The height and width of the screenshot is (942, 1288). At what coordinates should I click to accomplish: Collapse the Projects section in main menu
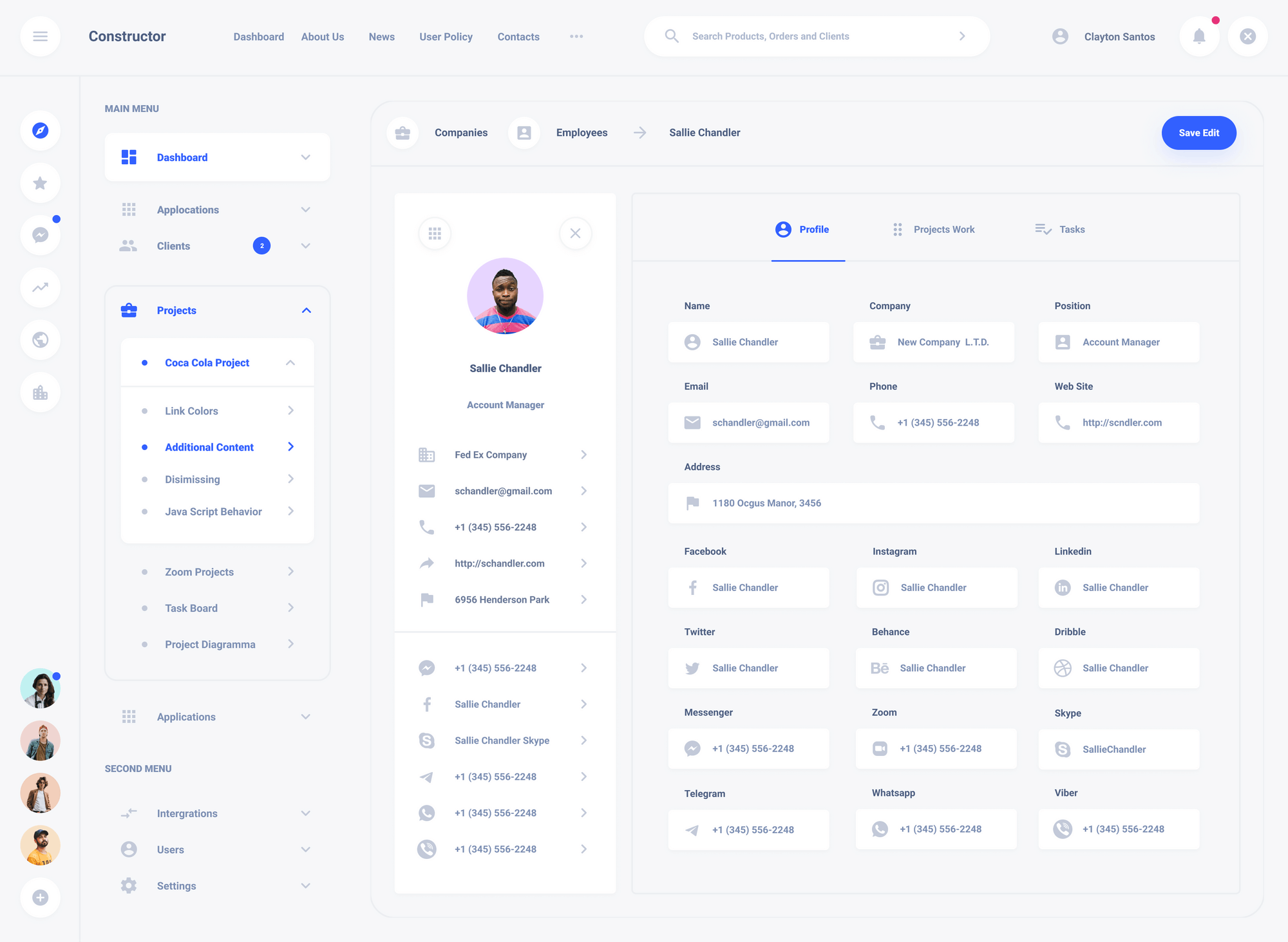306,310
